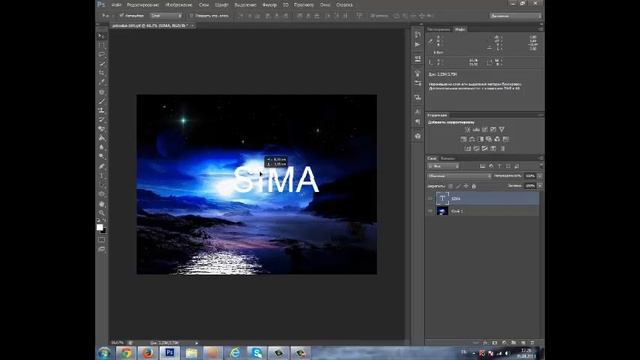
Task: Select the Brush tool
Action: tap(102, 101)
